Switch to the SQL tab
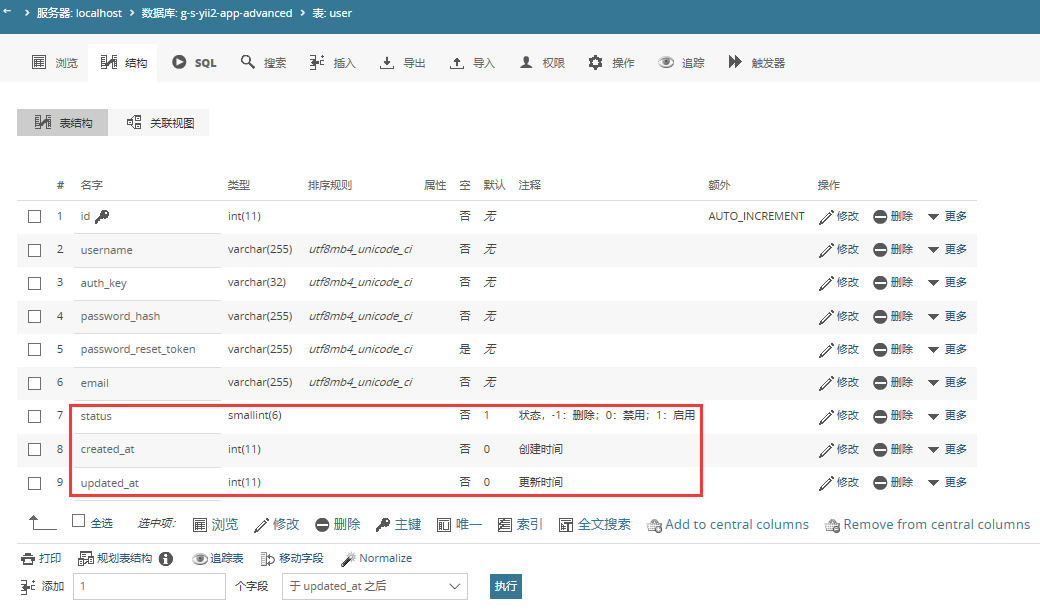Screen dimensions: 1040x615 click(x=194, y=63)
